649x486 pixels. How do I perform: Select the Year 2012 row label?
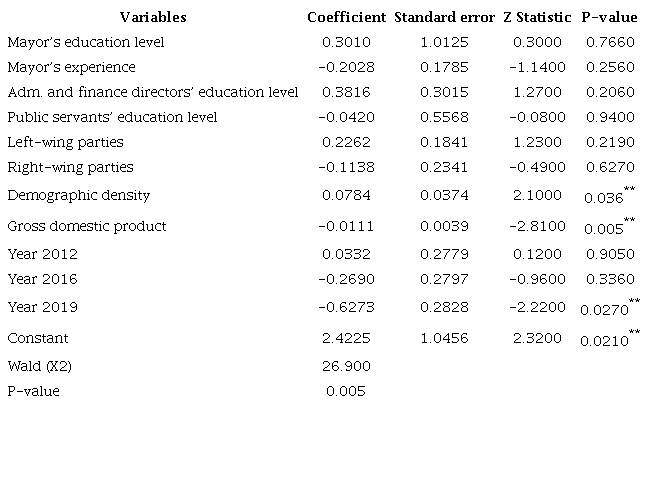[x=42, y=254]
